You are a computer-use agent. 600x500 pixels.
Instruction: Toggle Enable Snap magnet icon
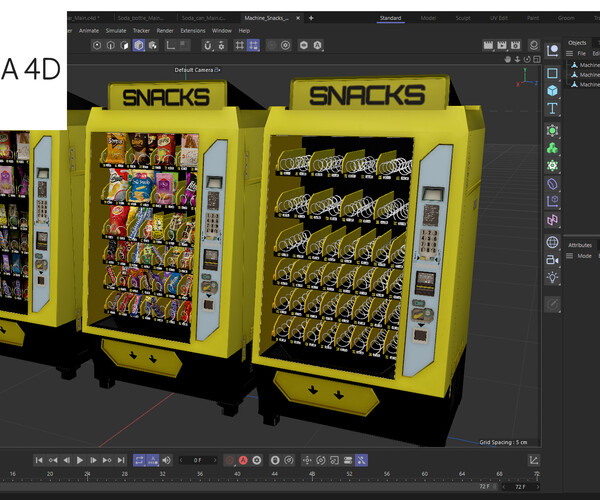pos(207,46)
